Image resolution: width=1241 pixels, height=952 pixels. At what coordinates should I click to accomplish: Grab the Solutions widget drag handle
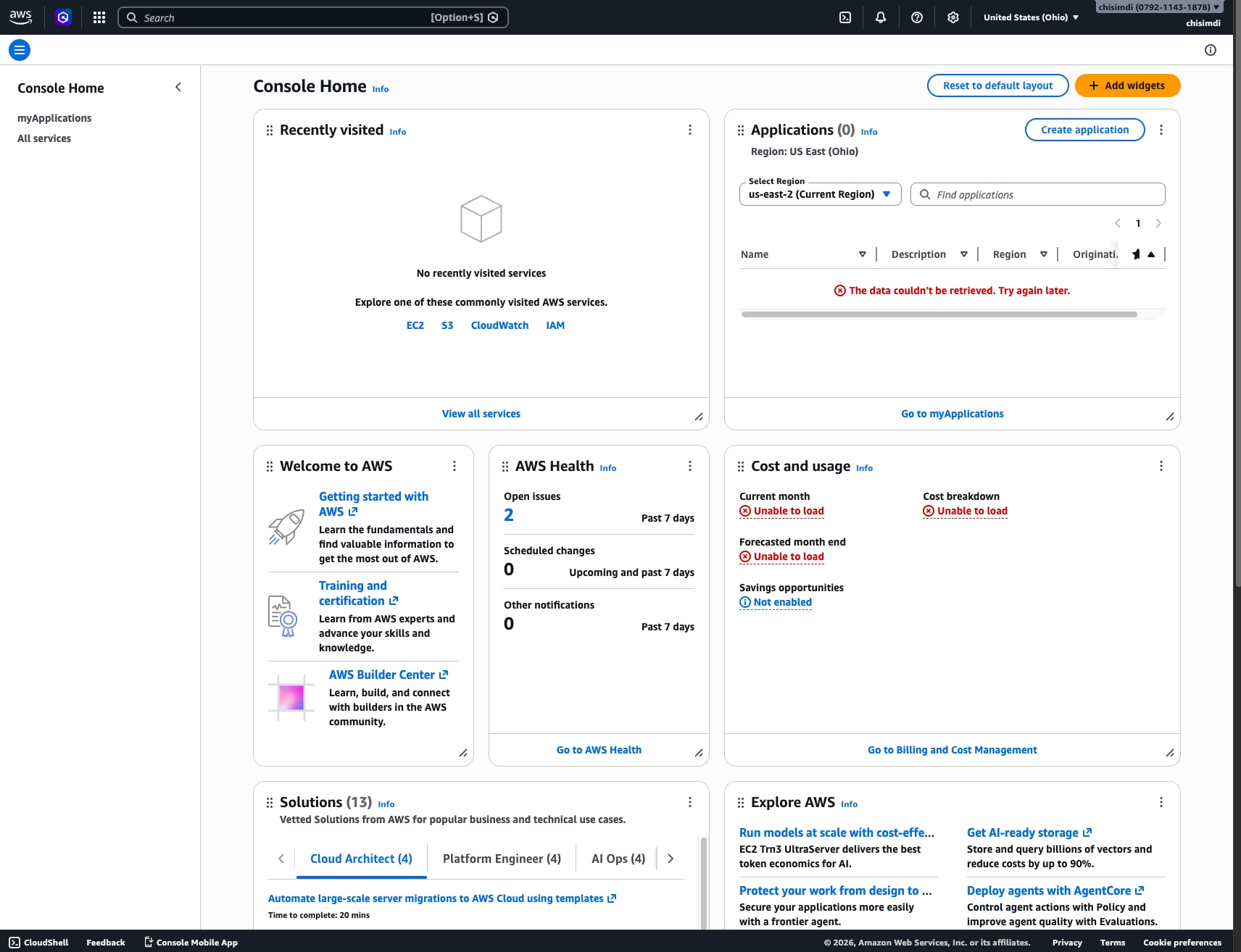270,803
